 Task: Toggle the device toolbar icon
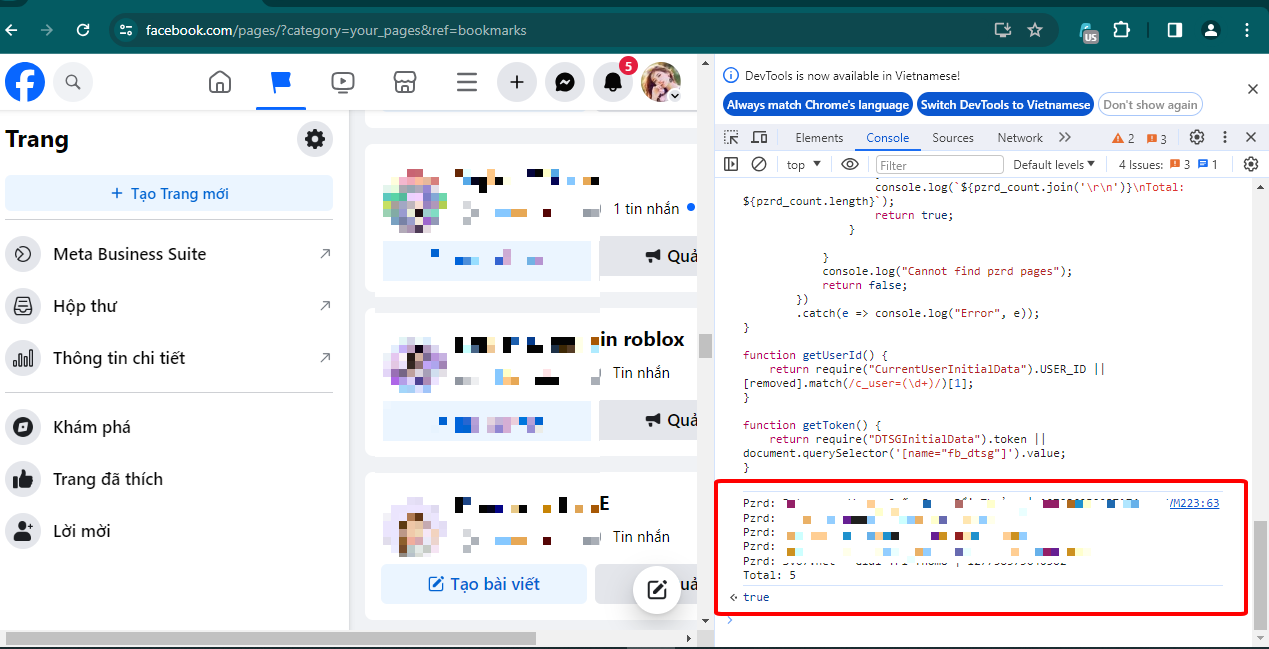point(759,137)
